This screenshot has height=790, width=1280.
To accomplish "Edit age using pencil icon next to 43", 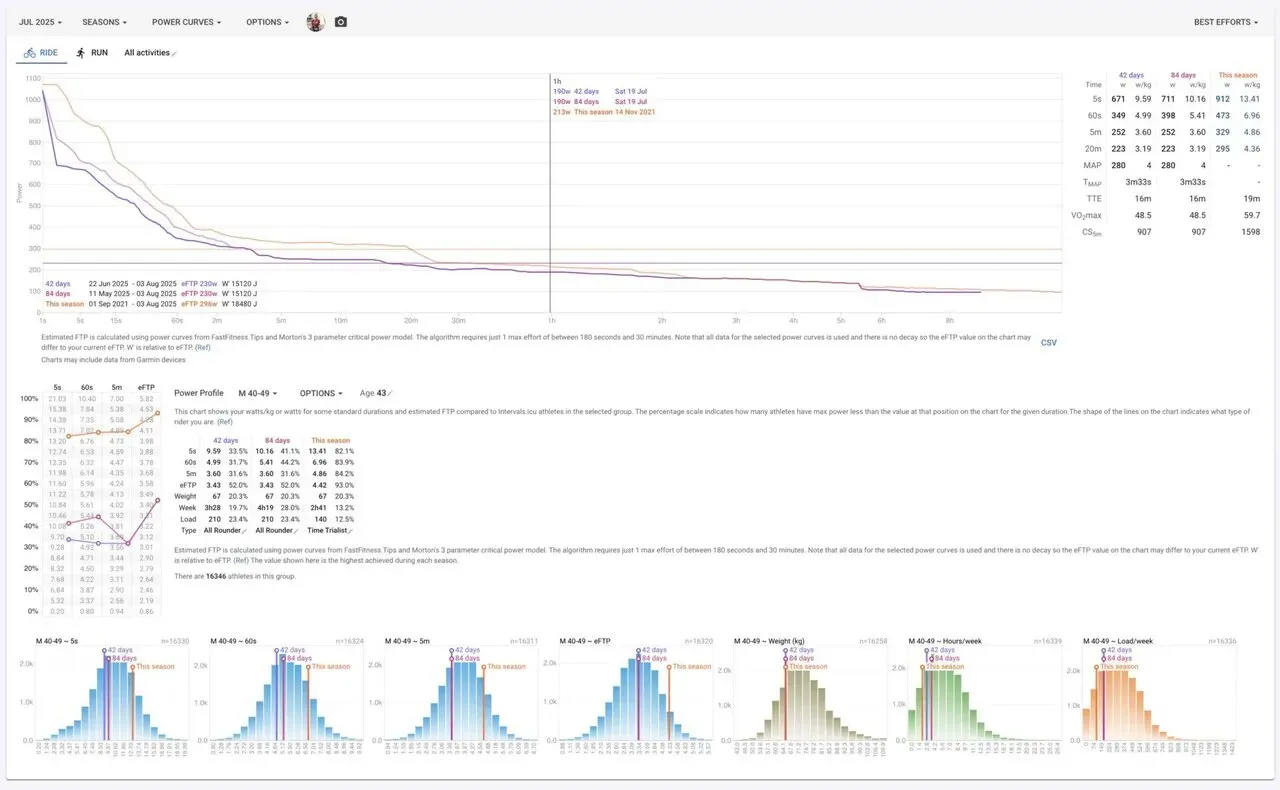I will pos(390,394).
